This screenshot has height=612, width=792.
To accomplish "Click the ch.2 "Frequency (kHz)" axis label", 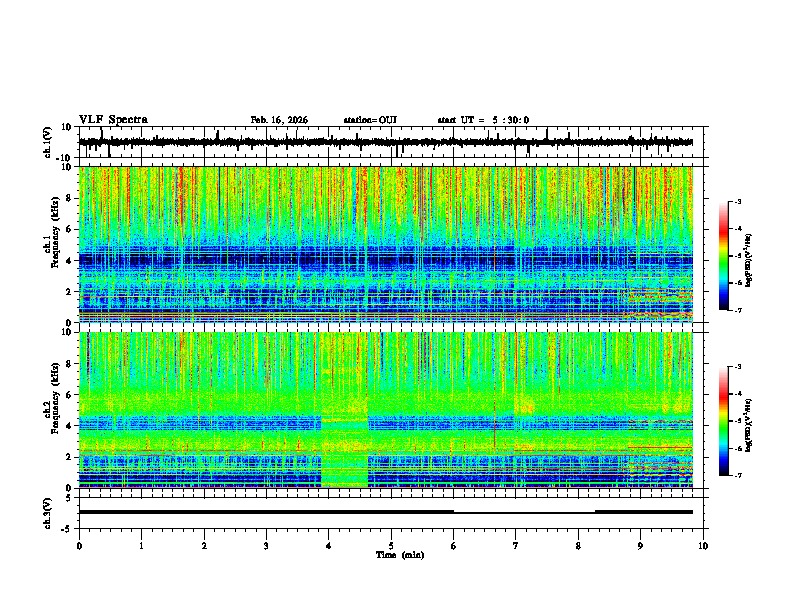I will tap(55, 398).
